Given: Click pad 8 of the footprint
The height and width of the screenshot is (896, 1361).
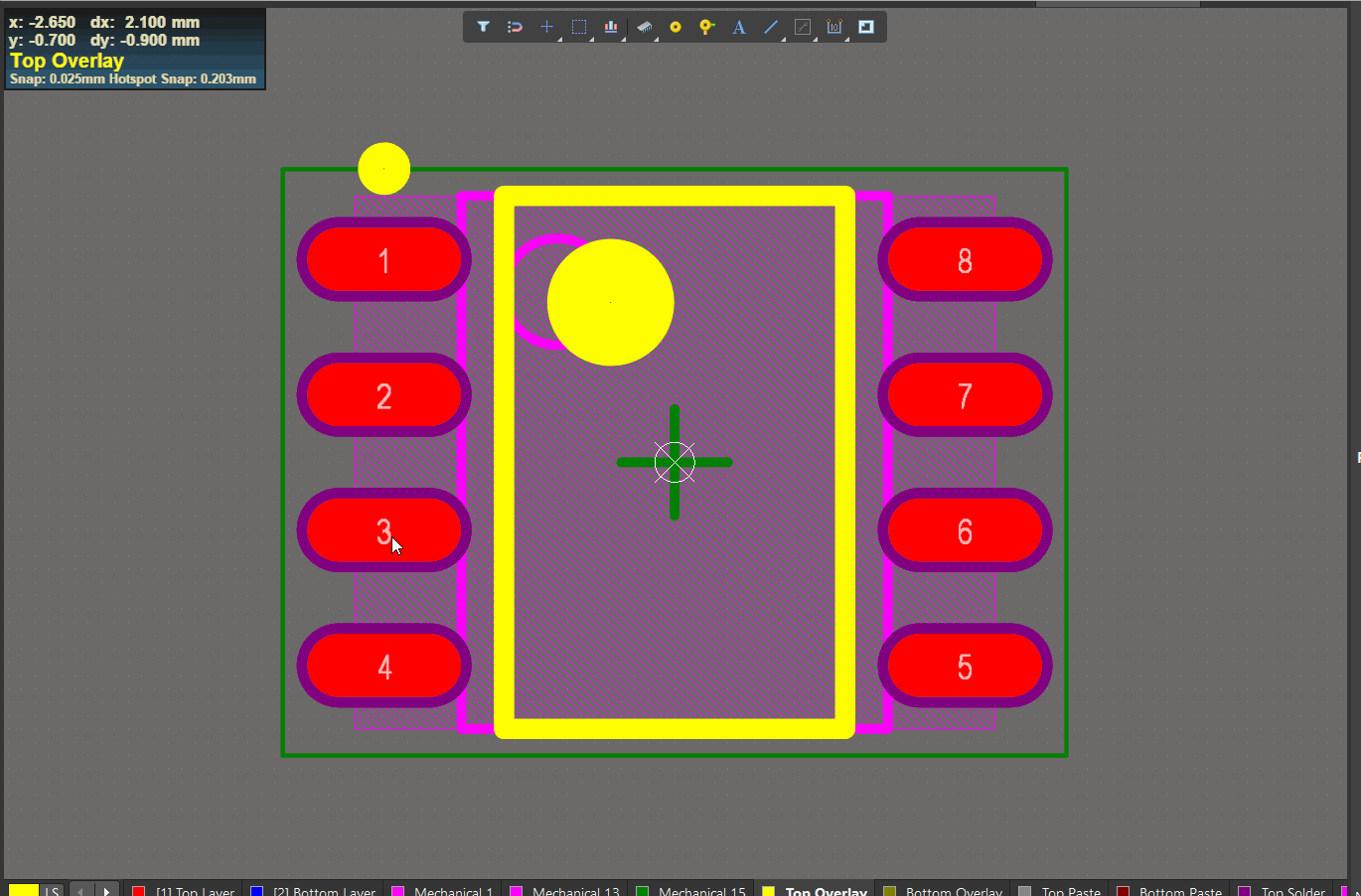Looking at the screenshot, I should pyautogui.click(x=965, y=260).
